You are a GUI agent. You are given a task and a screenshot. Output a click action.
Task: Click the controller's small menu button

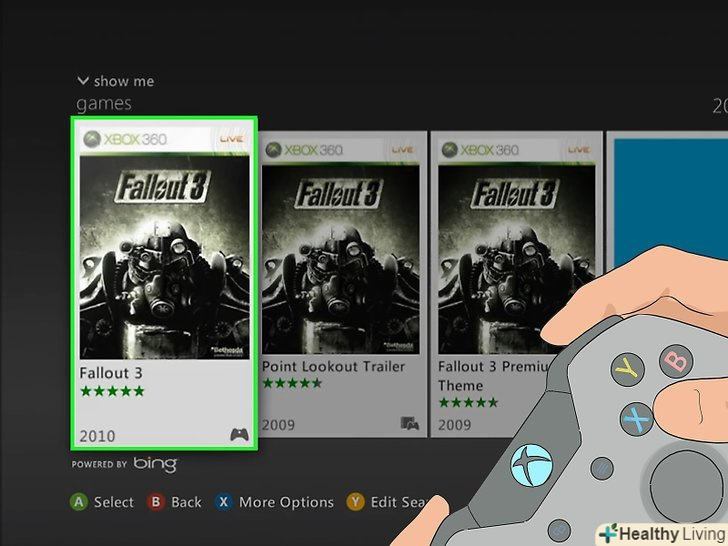(x=602, y=468)
